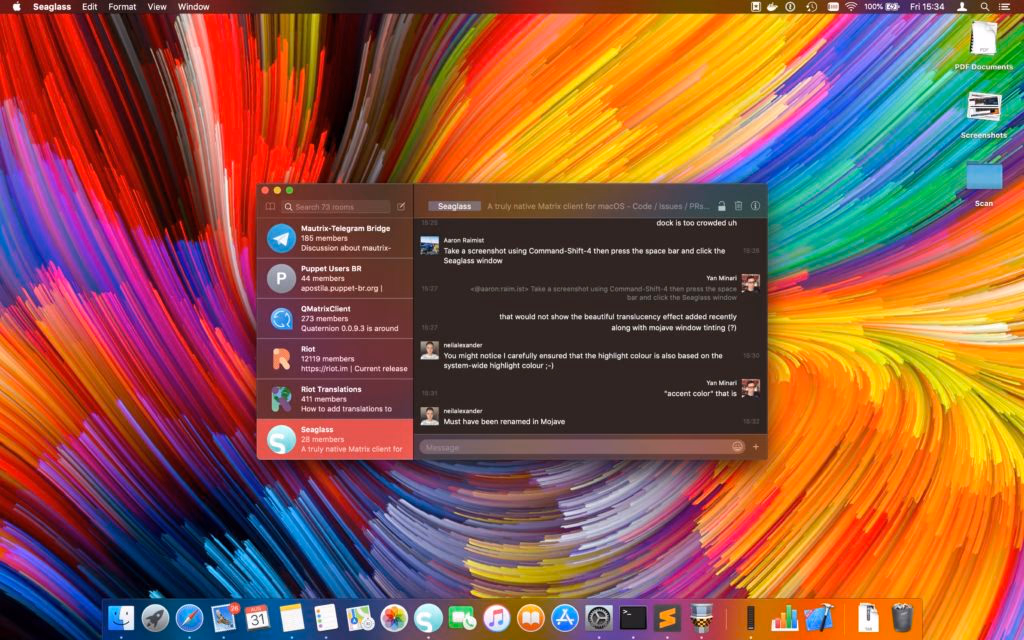Open Spotlight search magnifier in menu bar
The image size is (1024, 640).
coord(984,7)
